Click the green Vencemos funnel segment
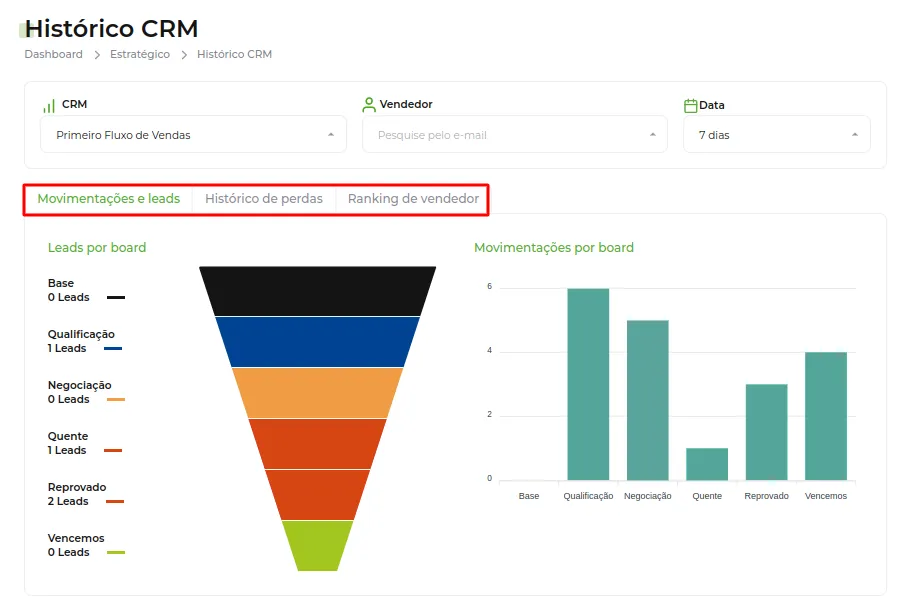Screen dimensions: 916x597 tap(317, 546)
